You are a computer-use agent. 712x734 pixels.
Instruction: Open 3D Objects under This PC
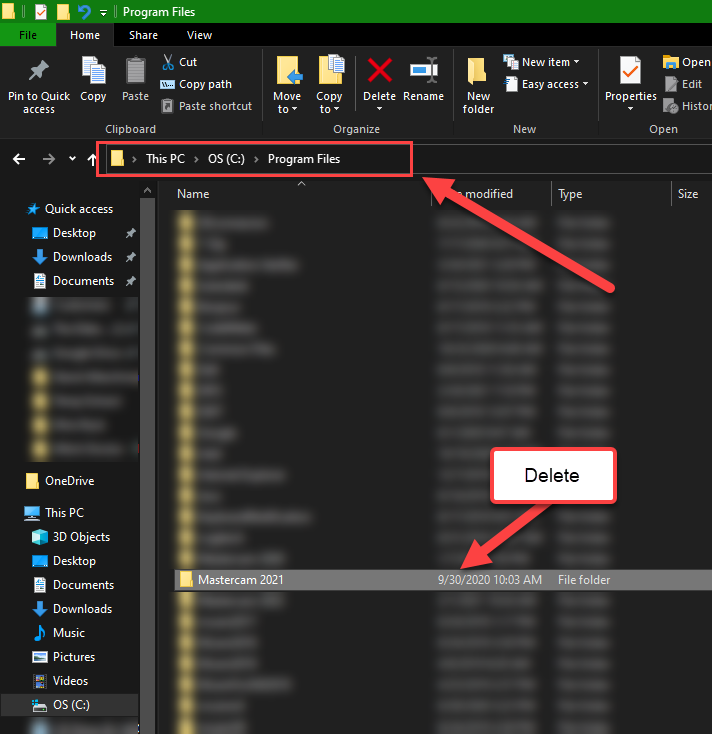pos(71,536)
